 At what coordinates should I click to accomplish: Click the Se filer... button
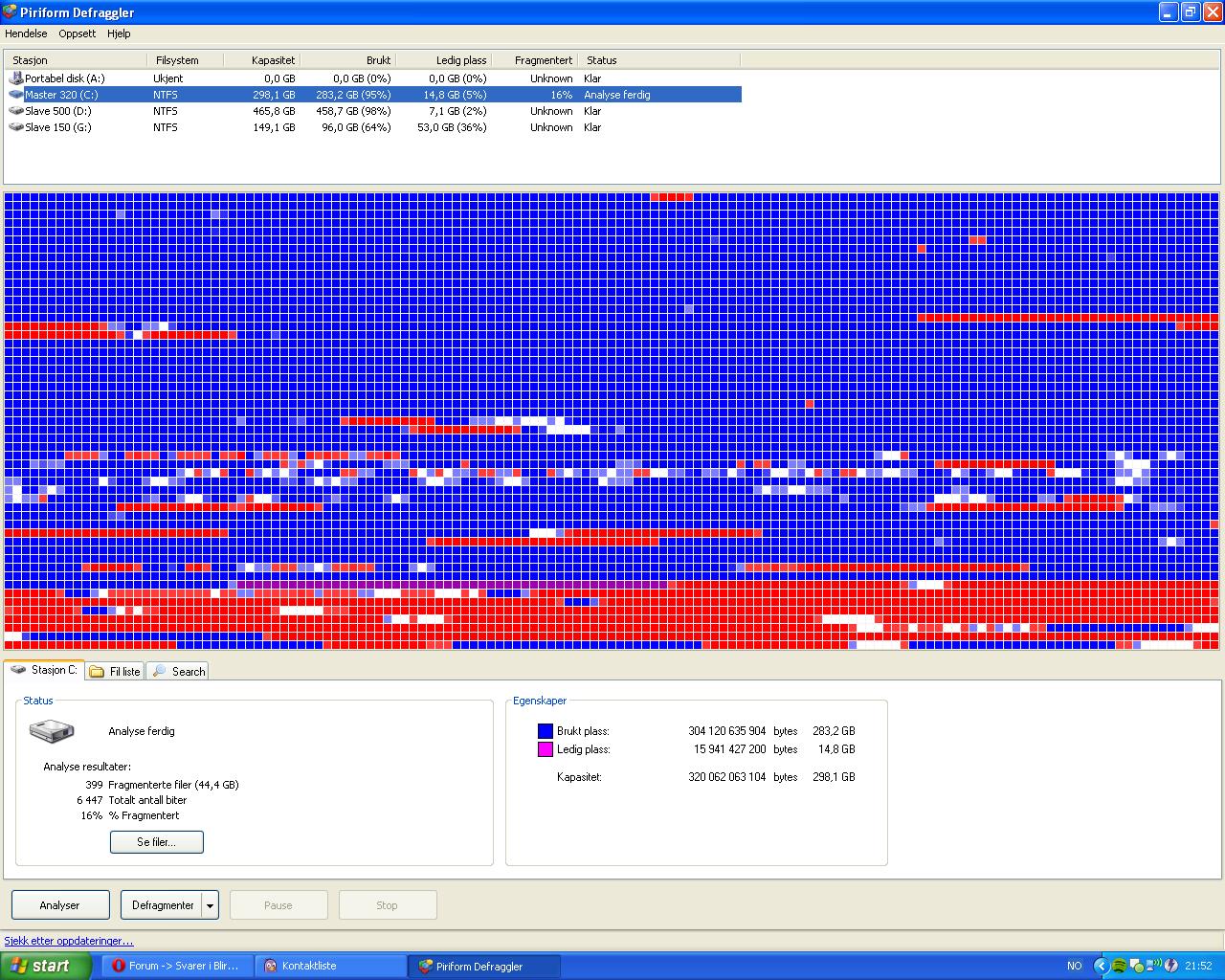[x=157, y=842]
